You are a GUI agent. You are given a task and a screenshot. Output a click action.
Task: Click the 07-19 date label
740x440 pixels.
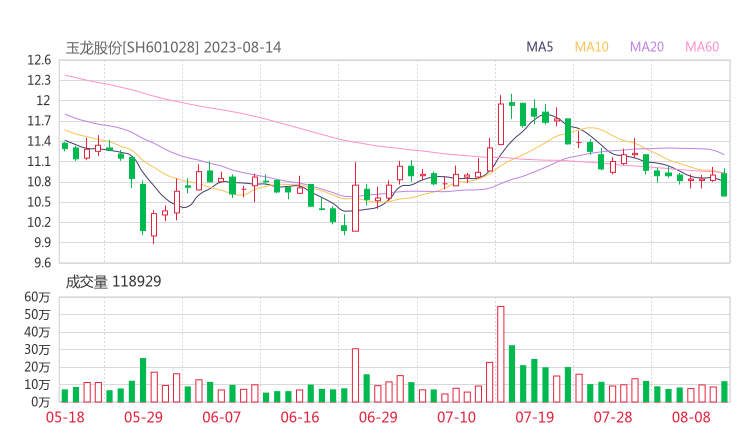coord(534,417)
